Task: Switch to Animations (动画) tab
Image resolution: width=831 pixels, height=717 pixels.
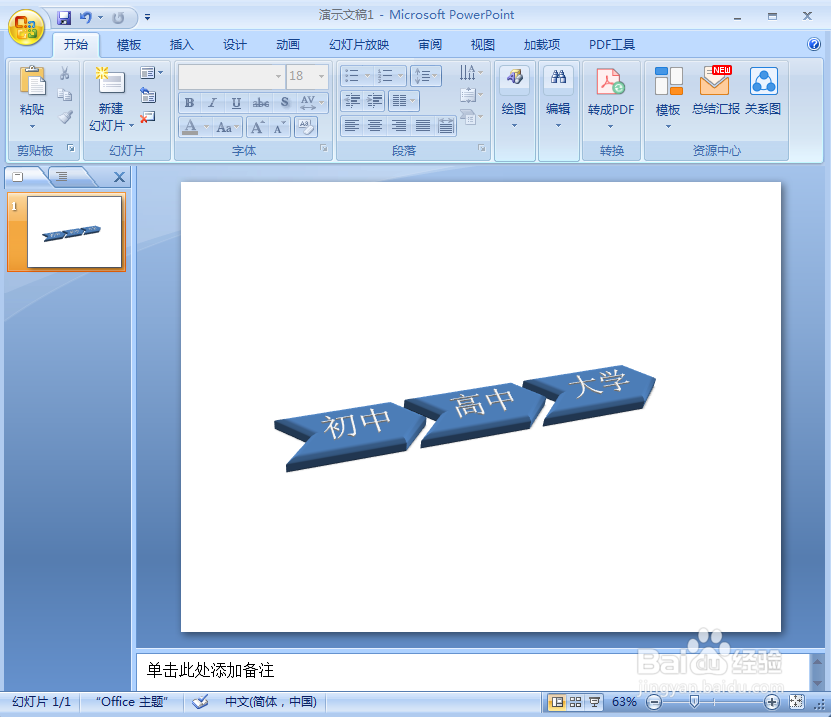Action: click(x=288, y=45)
